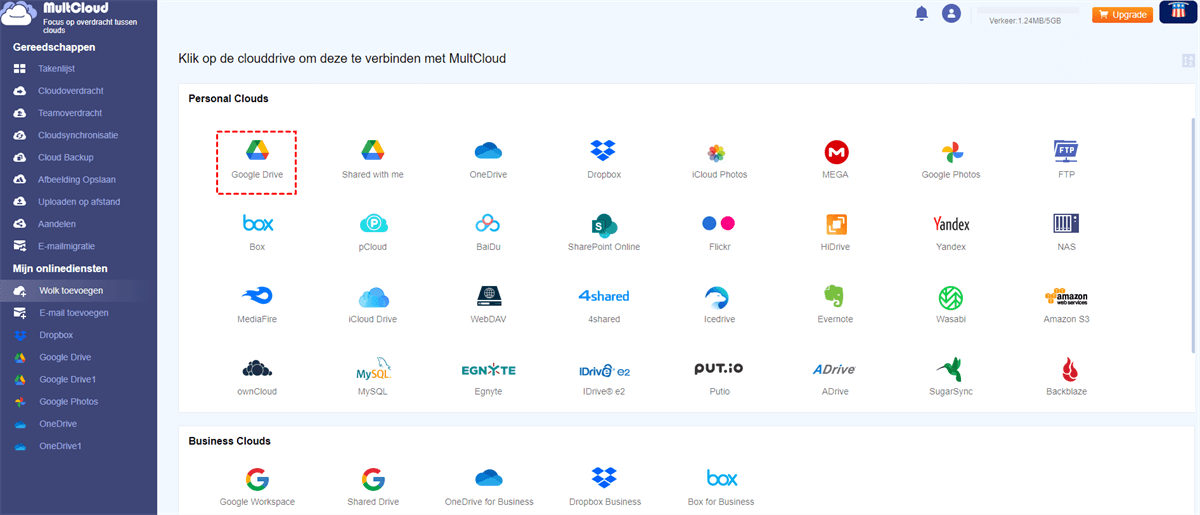Choose the Icedrive cloud

[x=719, y=305]
